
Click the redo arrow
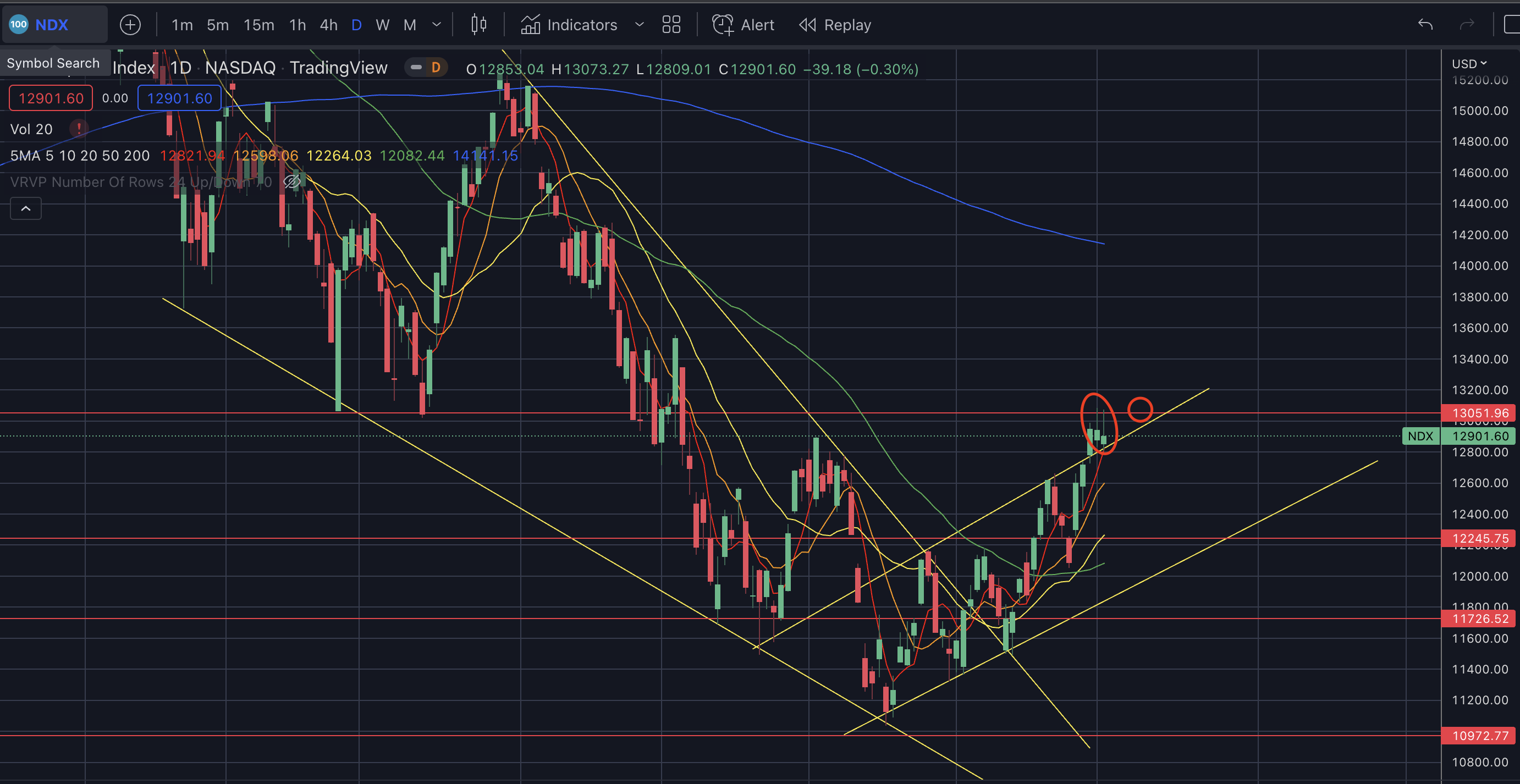1467,25
